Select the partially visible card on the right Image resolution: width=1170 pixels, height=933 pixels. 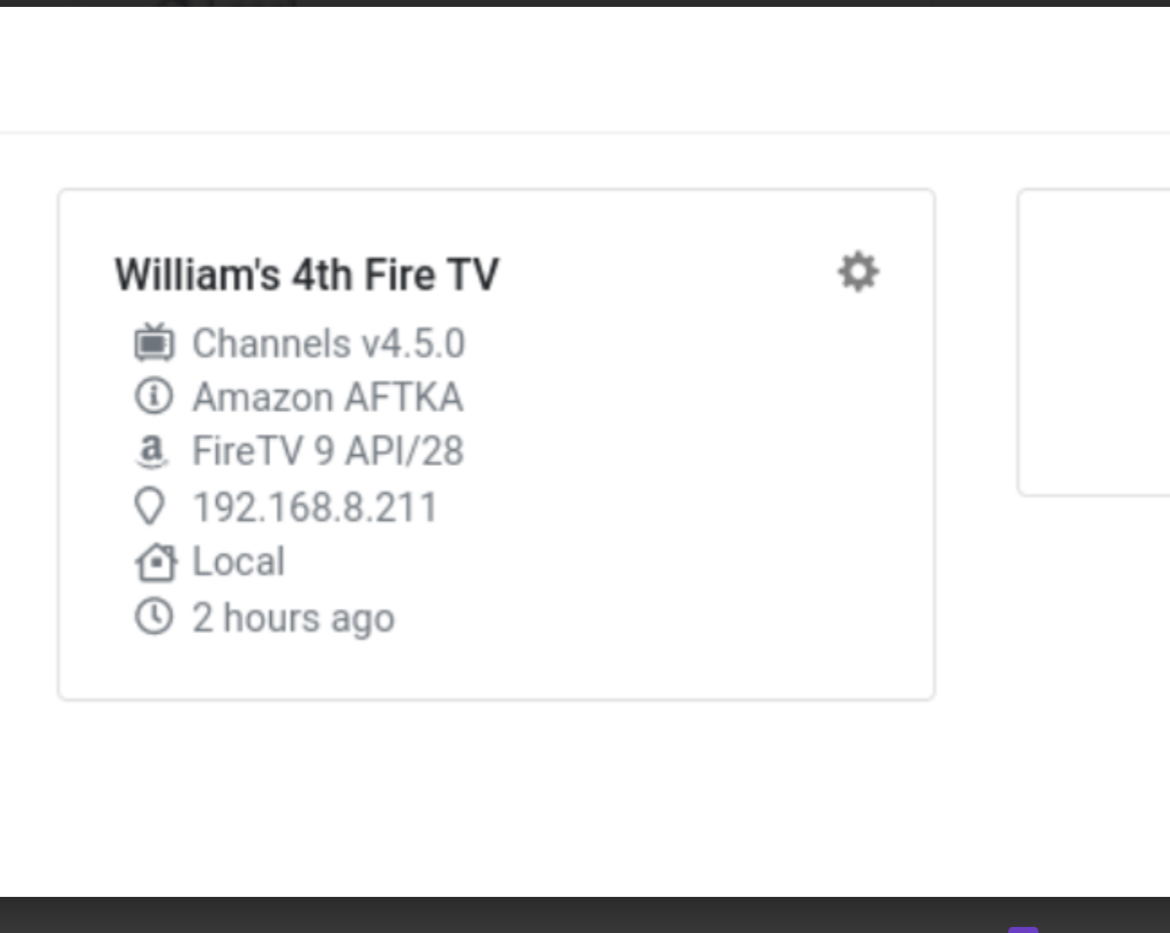tap(1094, 342)
